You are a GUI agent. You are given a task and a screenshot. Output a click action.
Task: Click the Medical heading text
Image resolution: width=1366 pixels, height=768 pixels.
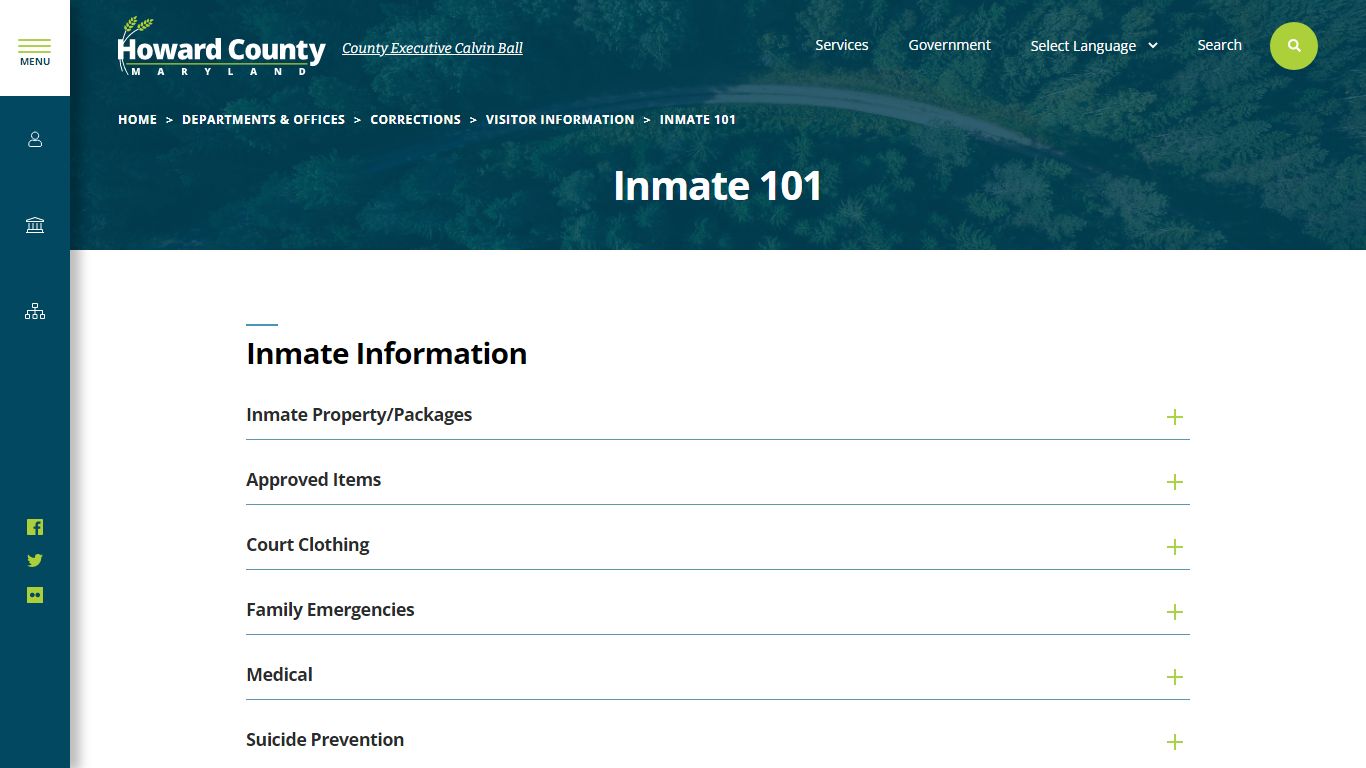279,675
